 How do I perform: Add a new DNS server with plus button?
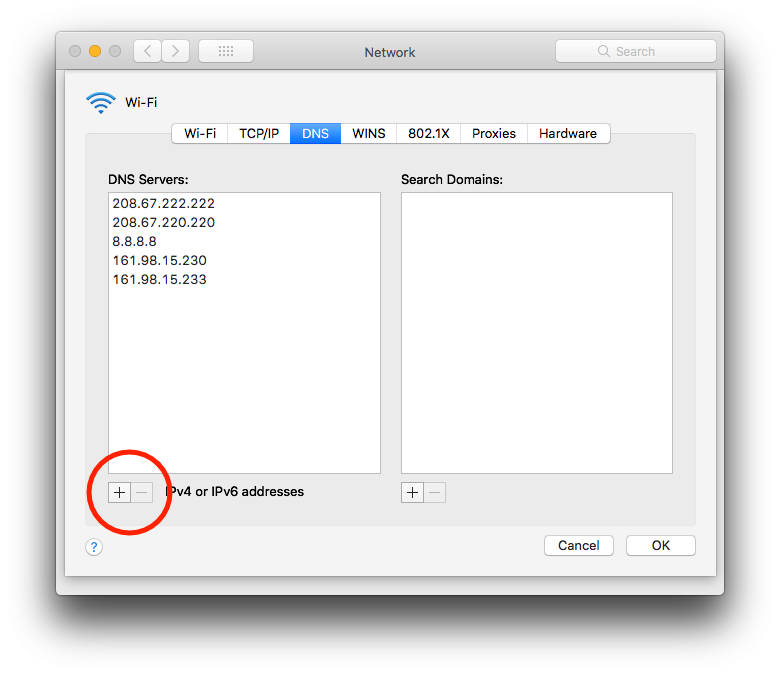[119, 492]
